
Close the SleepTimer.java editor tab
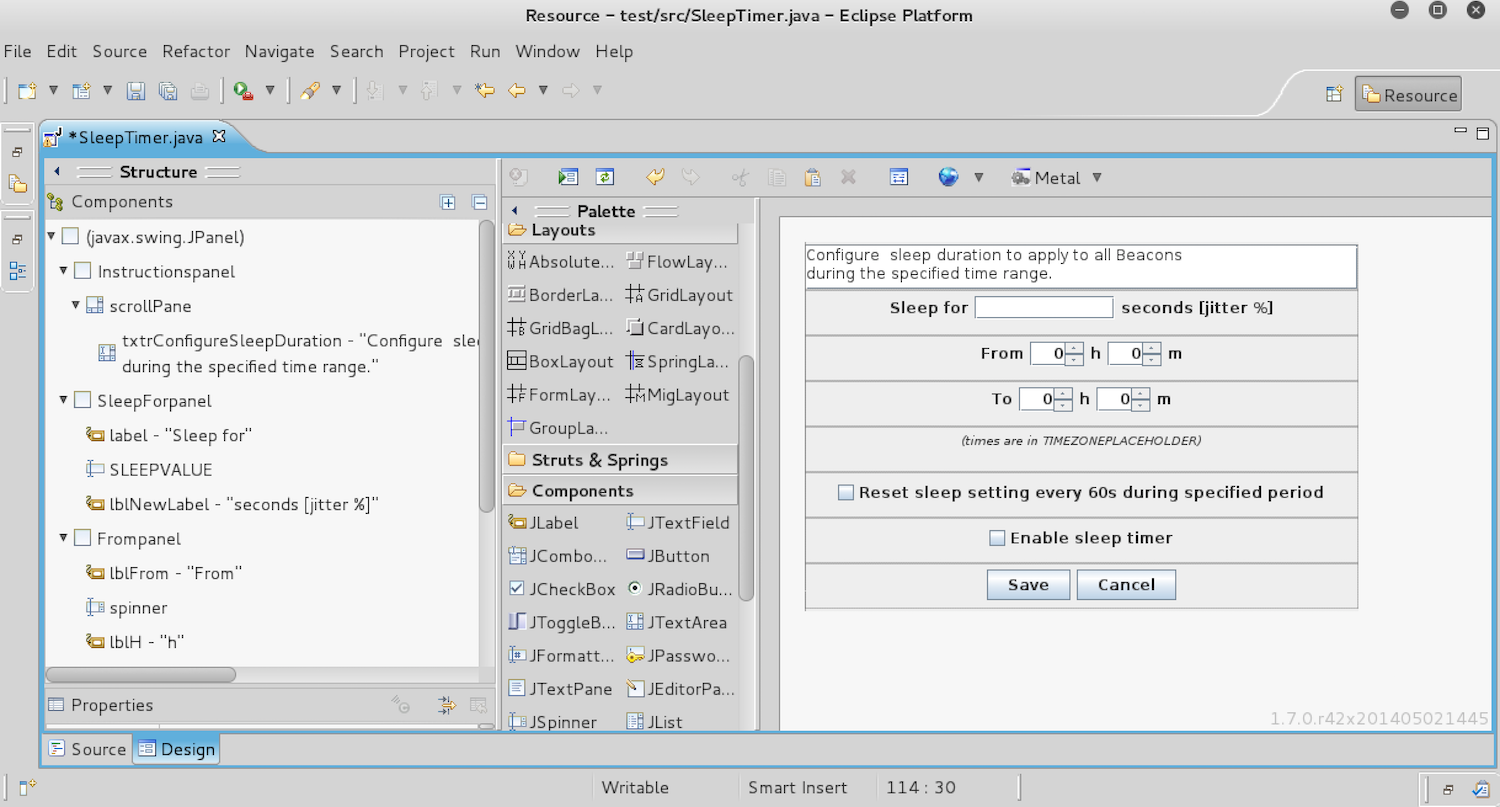click(x=220, y=136)
